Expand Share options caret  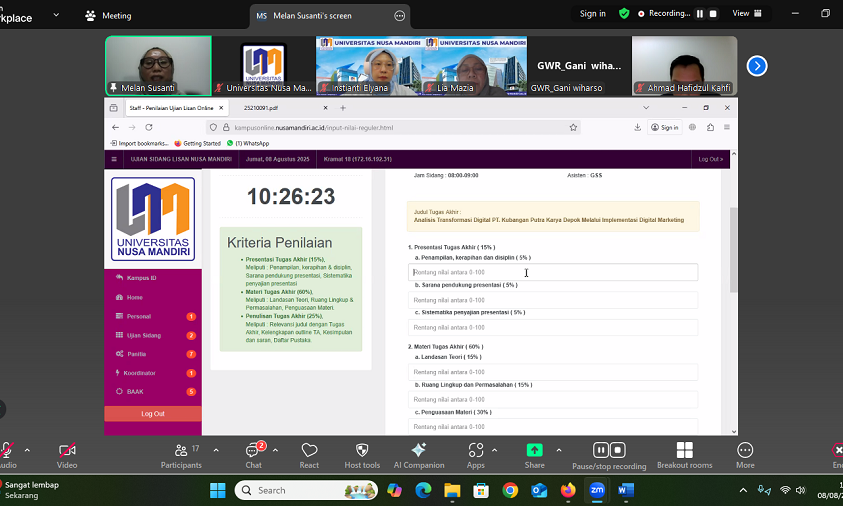(559, 450)
